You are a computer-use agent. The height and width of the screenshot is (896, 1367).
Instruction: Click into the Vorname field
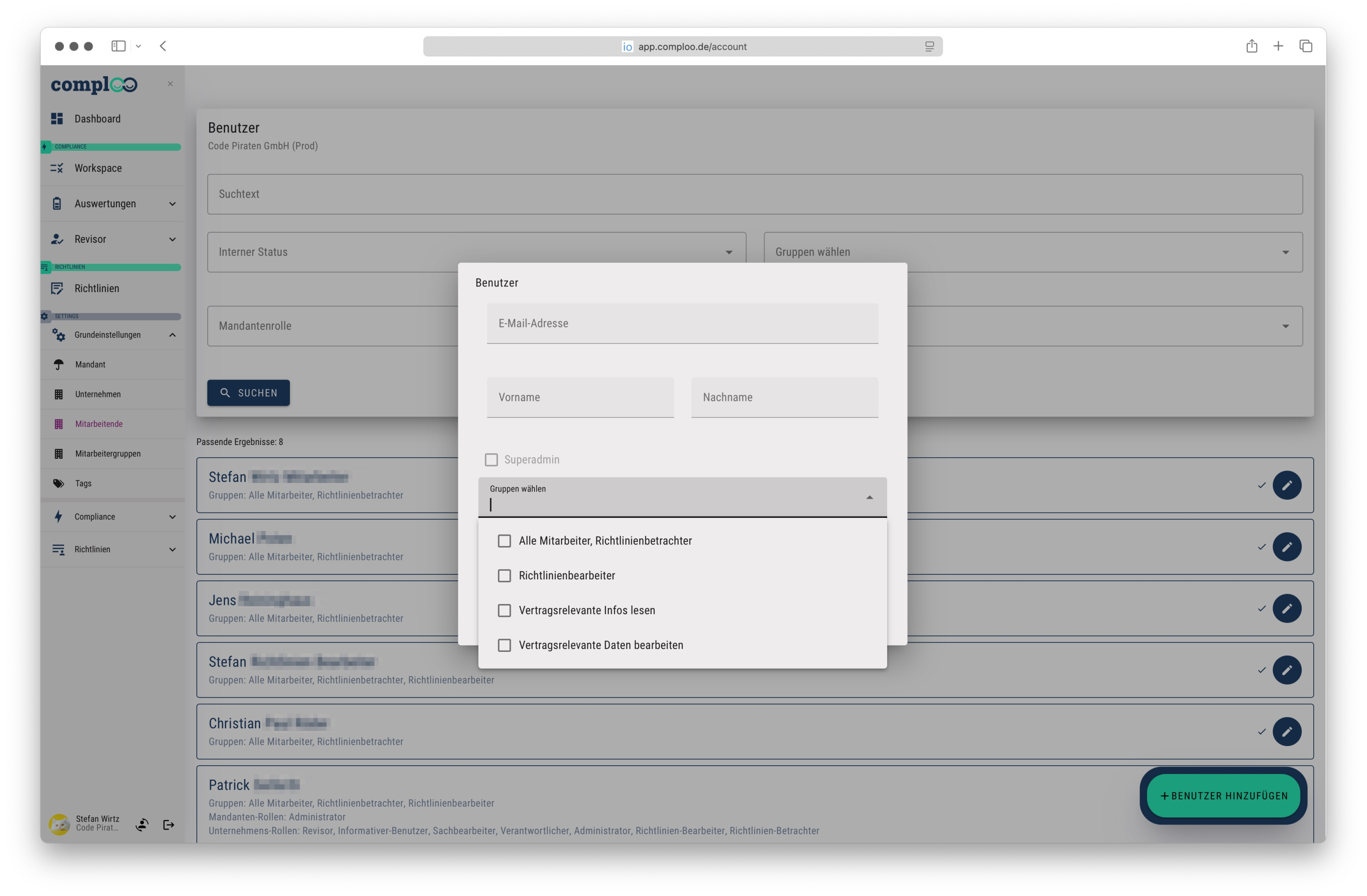pyautogui.click(x=580, y=398)
